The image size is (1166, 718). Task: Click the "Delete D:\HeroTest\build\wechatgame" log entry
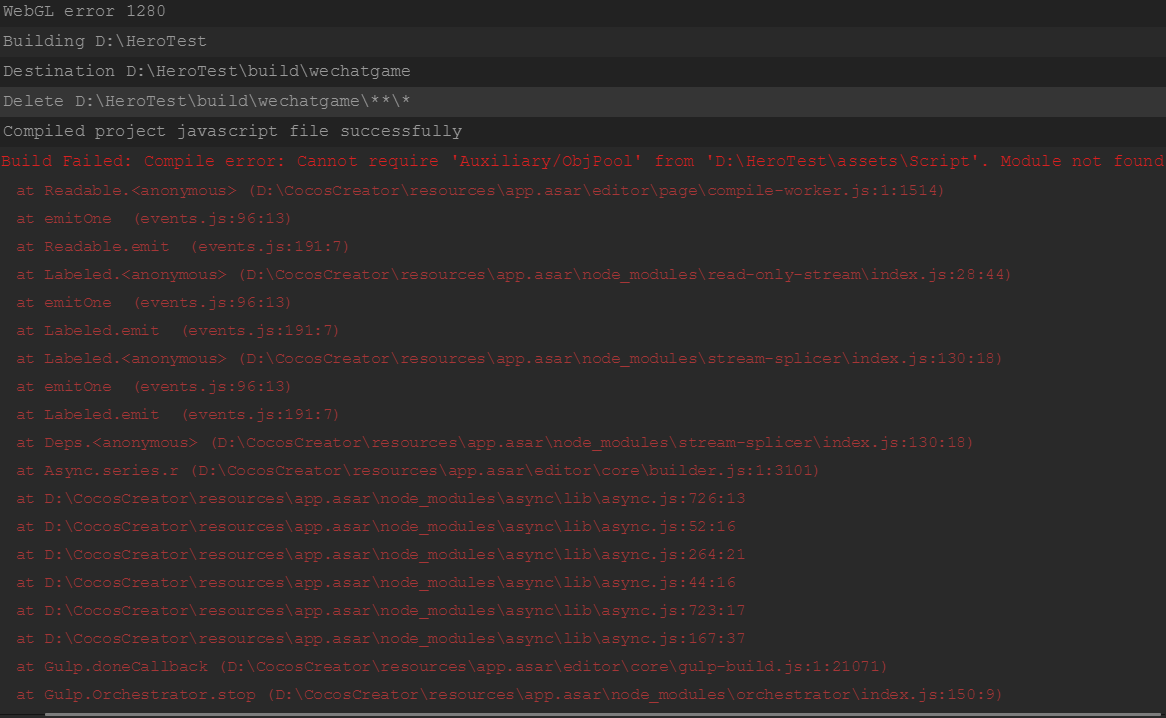click(x=206, y=101)
